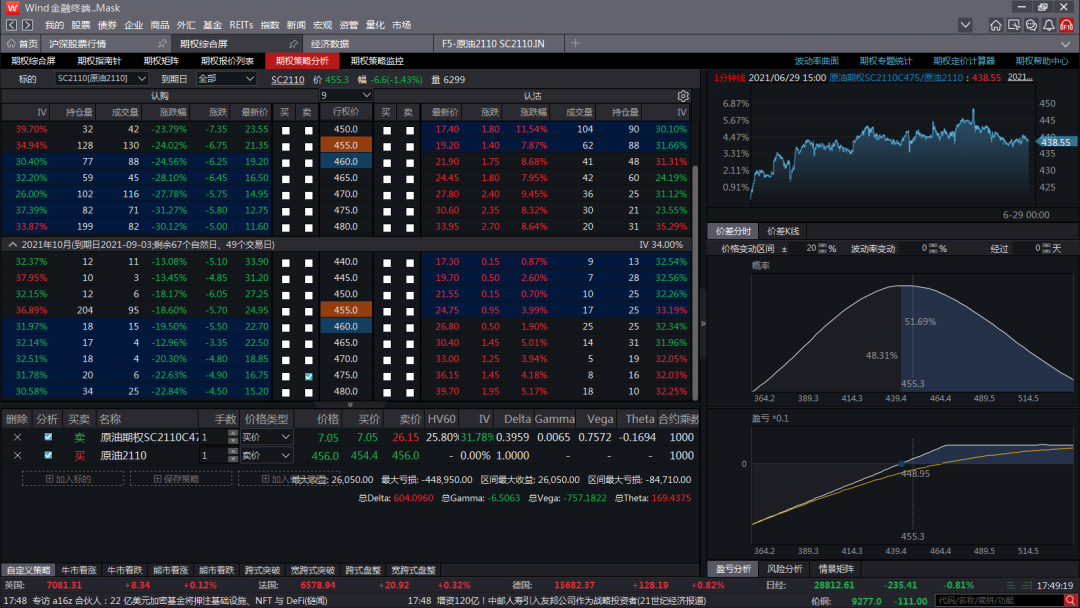Increase quantity for 原油期权SC2110C475 row

[233, 433]
